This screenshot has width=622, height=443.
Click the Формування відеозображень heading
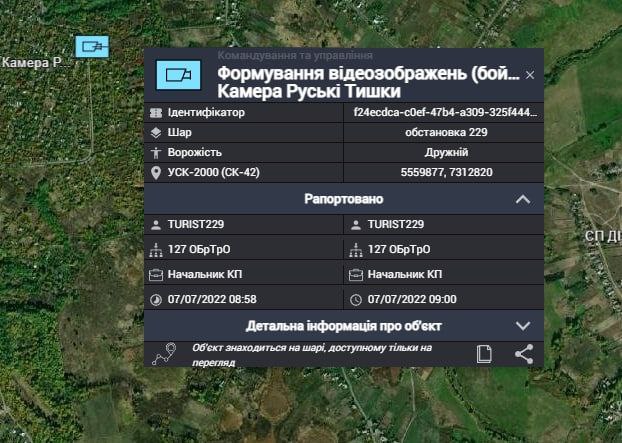click(369, 74)
